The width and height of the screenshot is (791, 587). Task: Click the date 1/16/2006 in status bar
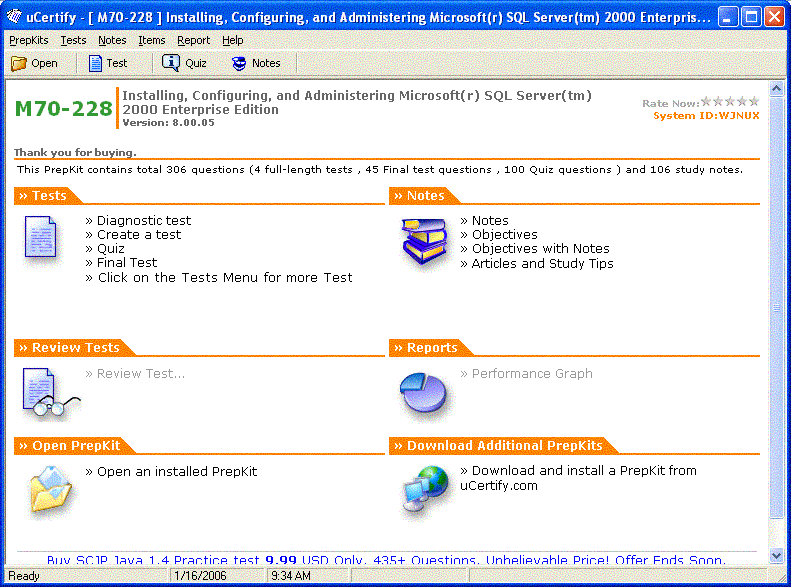coord(200,575)
